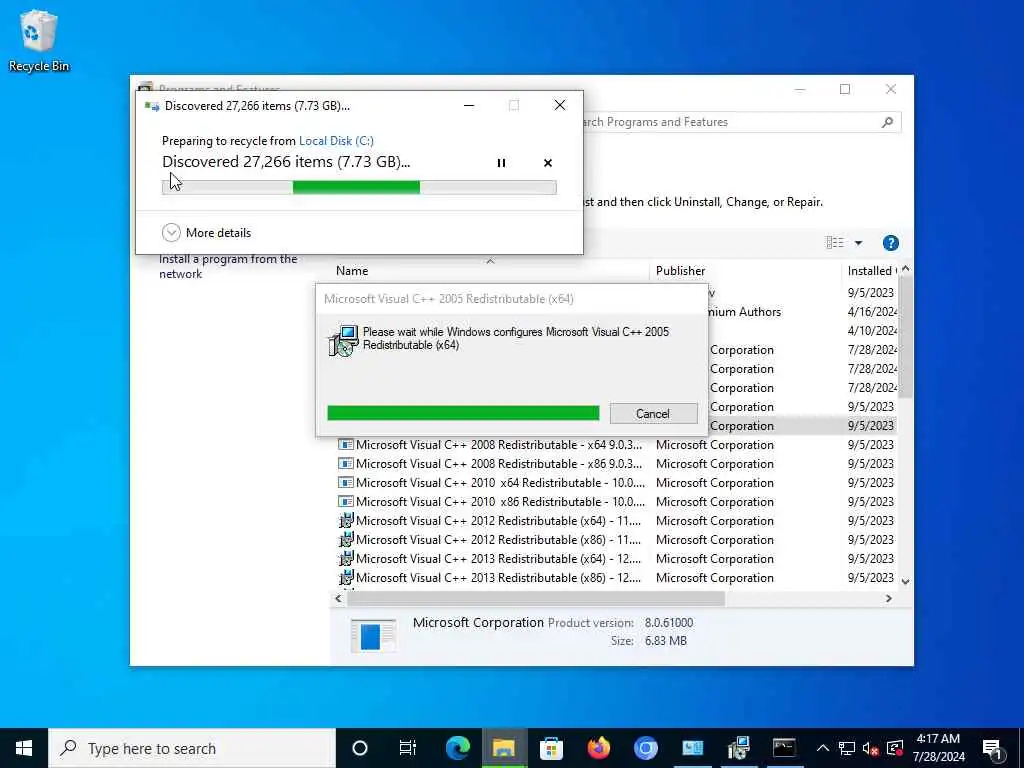
Task: Click the icon of Visual C++ 2013 (x64) entry
Action: point(345,558)
